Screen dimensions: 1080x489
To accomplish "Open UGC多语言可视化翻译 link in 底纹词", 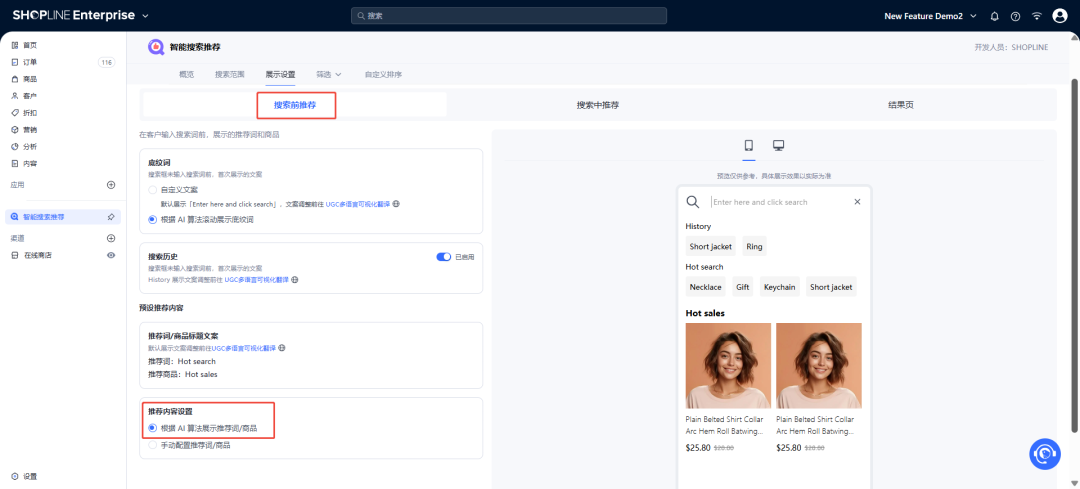I will (x=358, y=205).
